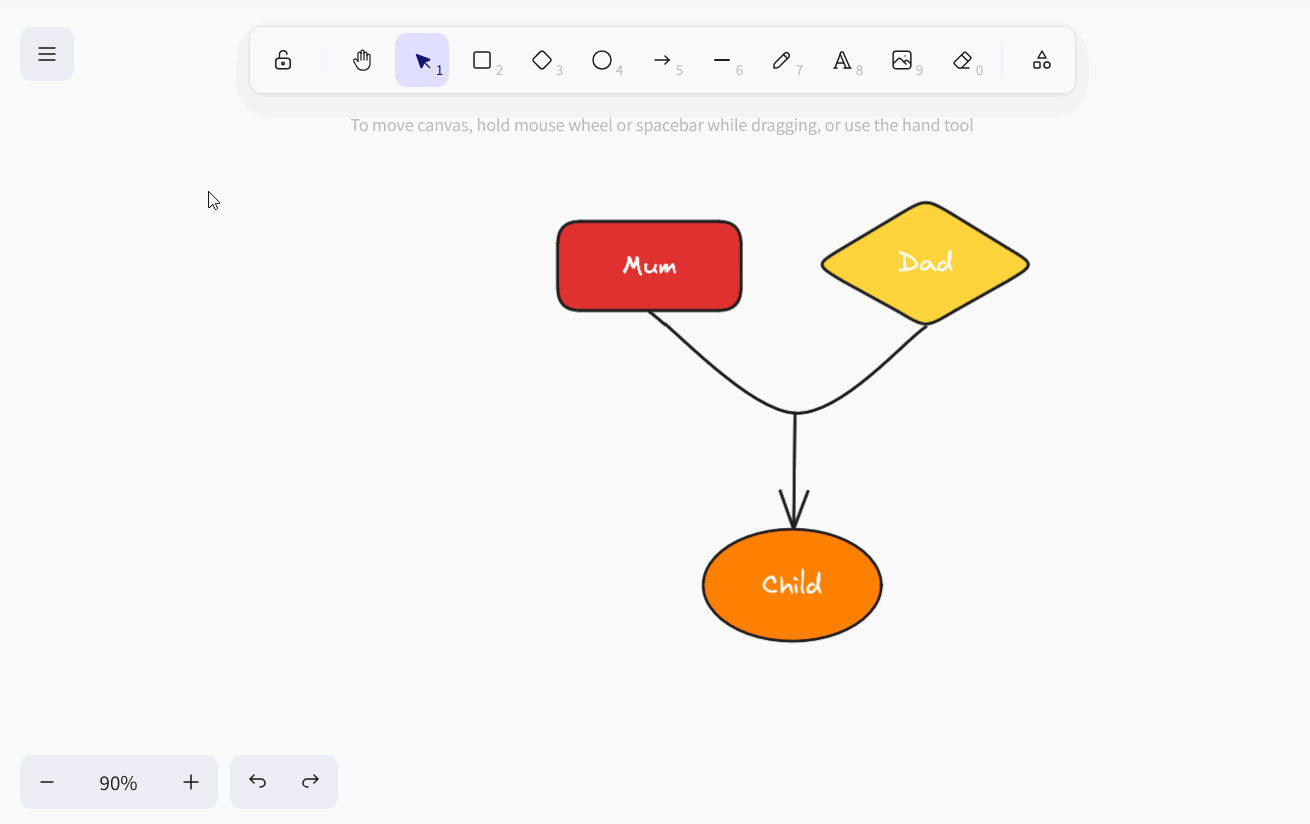Activate the freehand Draw pencil tool
1310x824 pixels.
pos(782,61)
